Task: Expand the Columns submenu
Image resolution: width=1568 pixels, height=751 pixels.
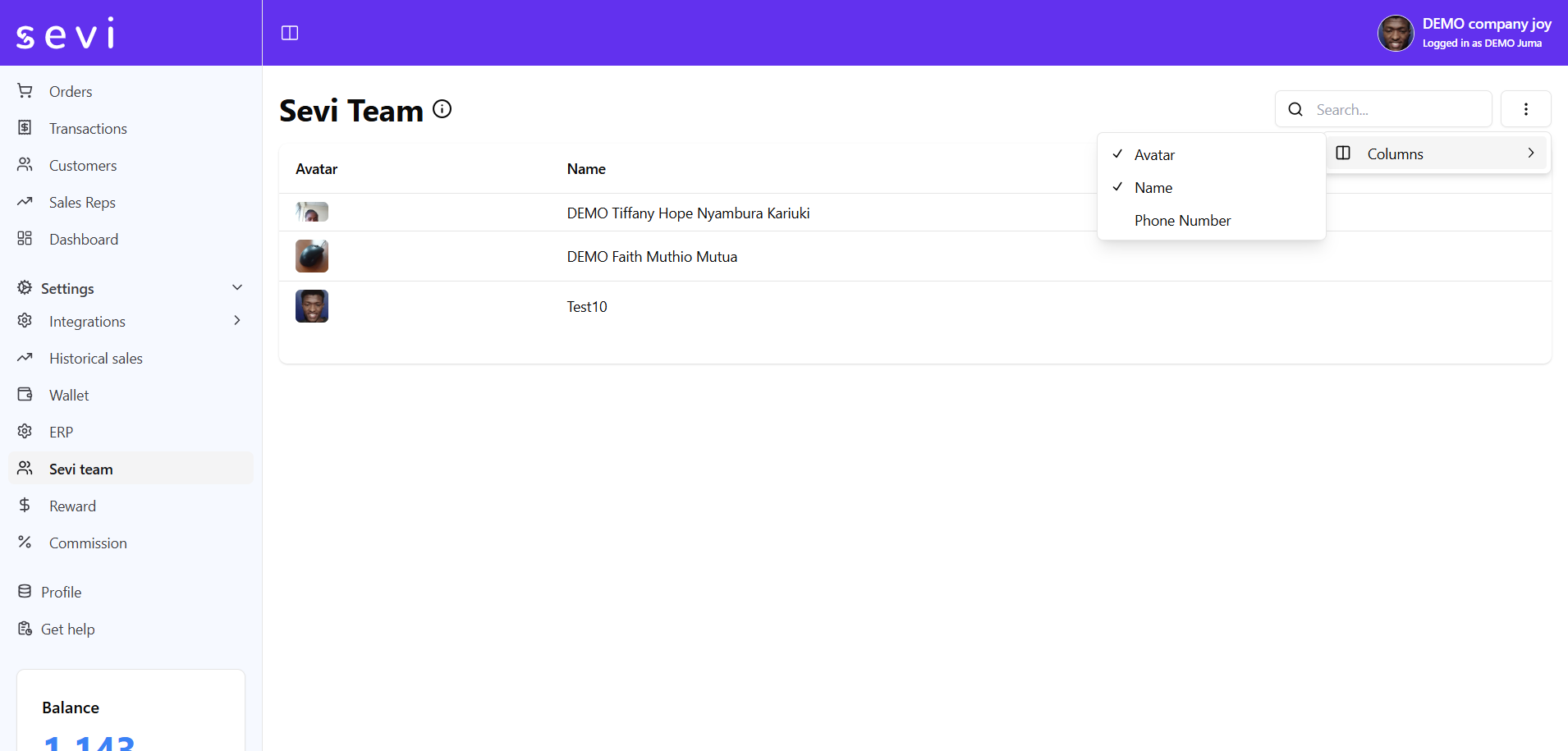Action: [1437, 153]
